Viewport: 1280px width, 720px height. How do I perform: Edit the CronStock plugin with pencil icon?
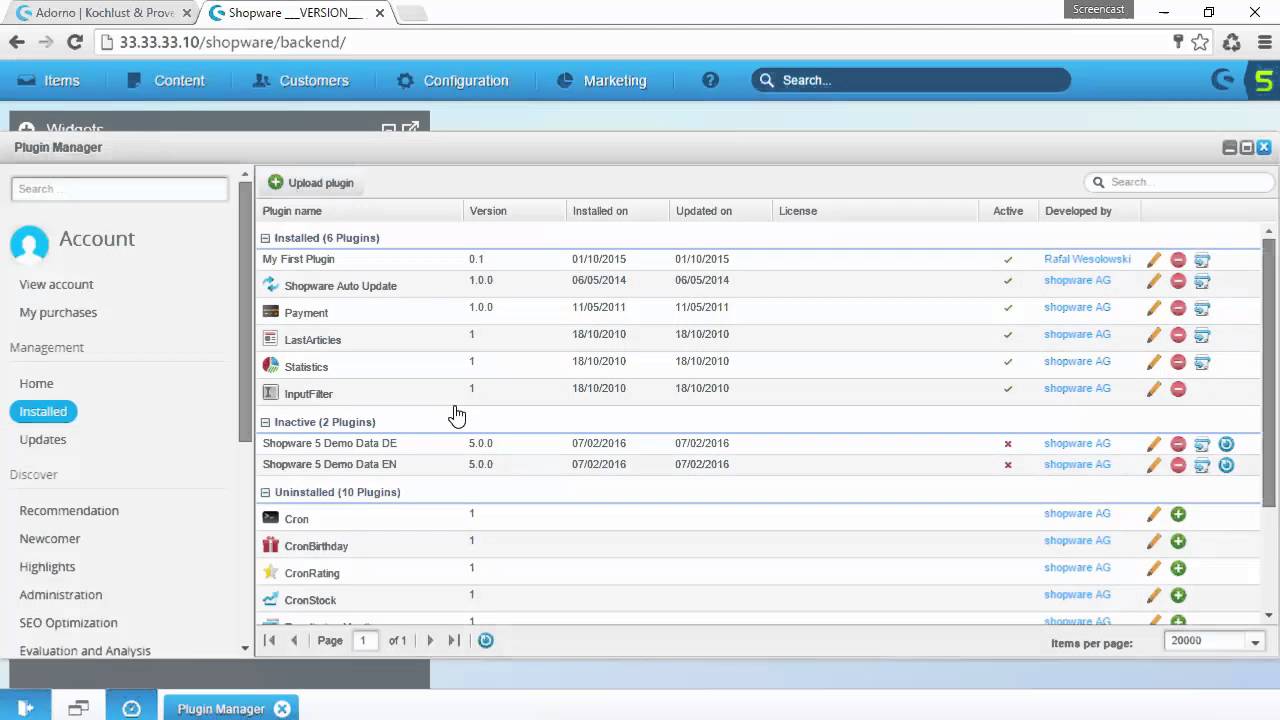click(x=1154, y=595)
